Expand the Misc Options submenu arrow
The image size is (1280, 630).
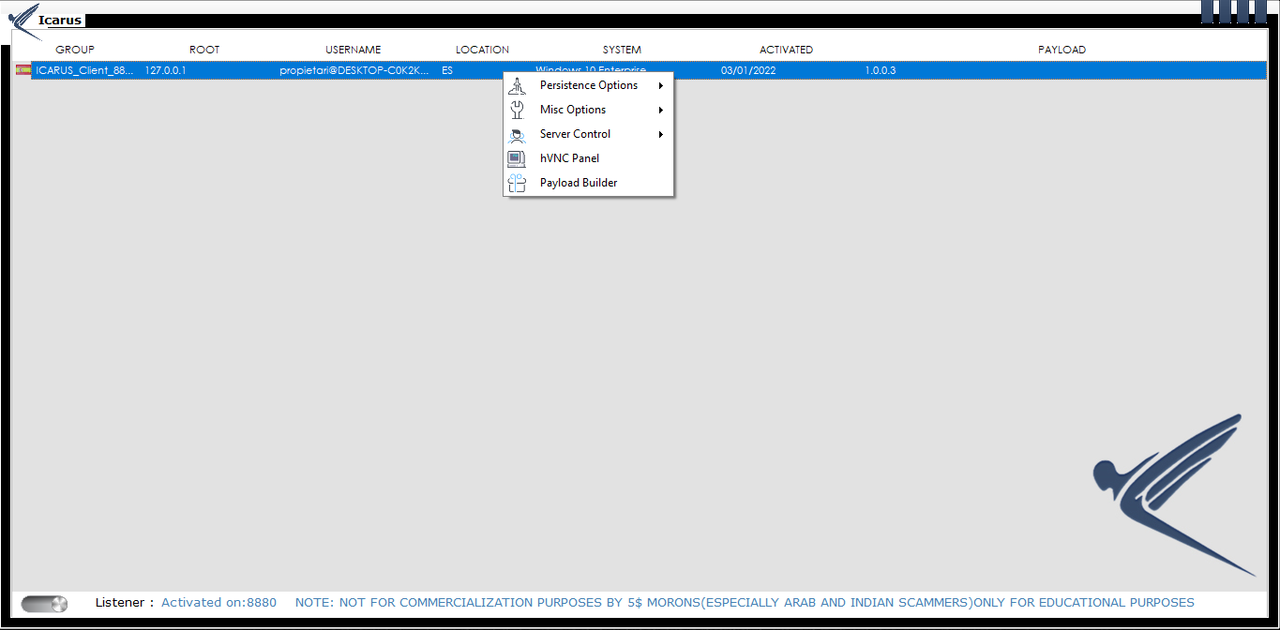tap(661, 110)
